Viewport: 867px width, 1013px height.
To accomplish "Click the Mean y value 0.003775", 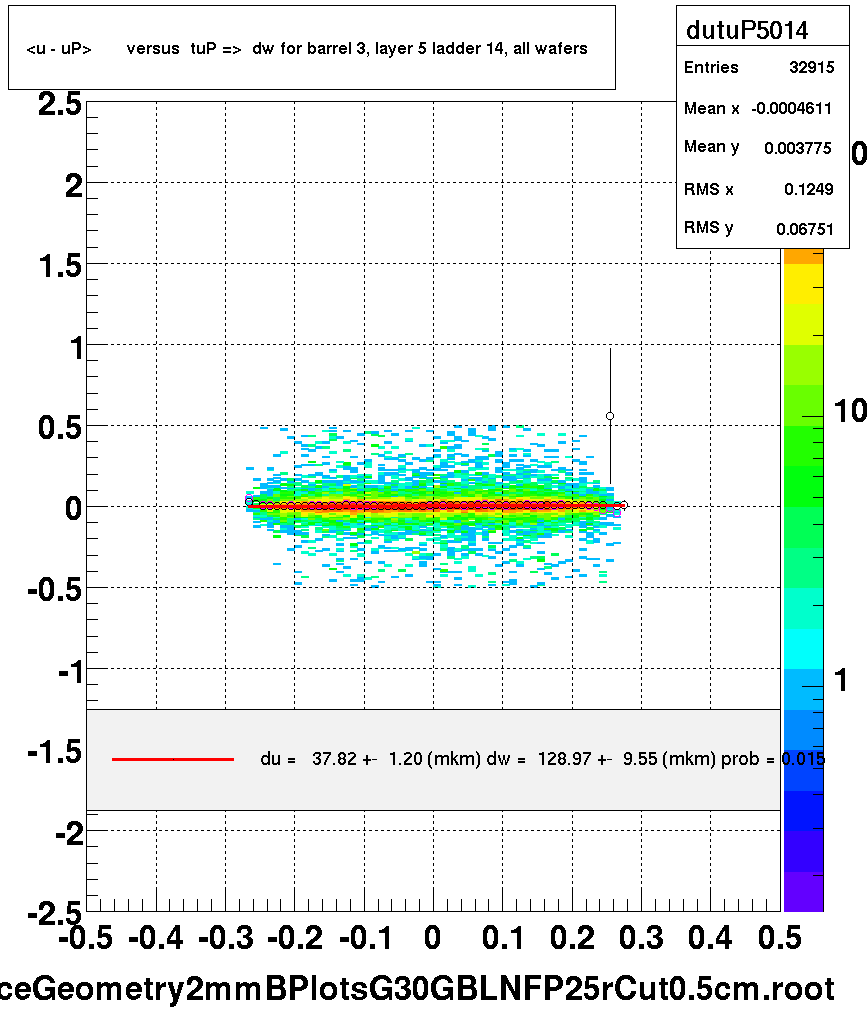I will pos(798,149).
